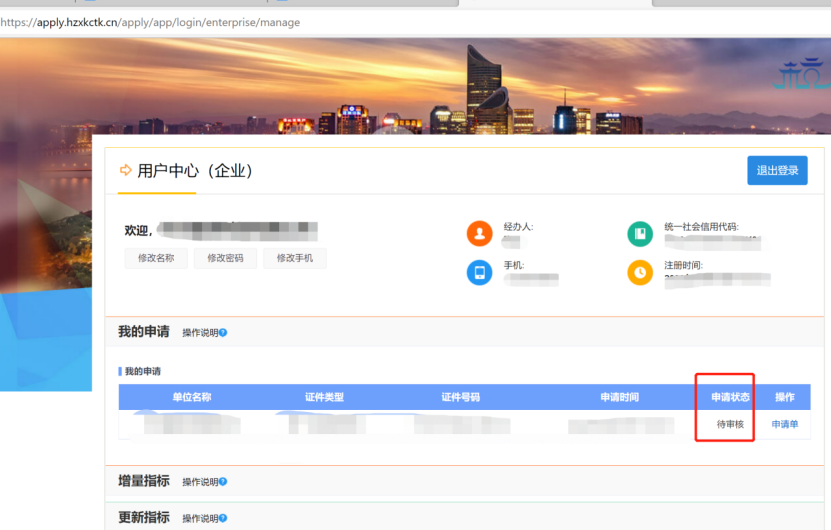Click the orange 经办人 person icon
The height and width of the screenshot is (530, 831).
(x=480, y=234)
